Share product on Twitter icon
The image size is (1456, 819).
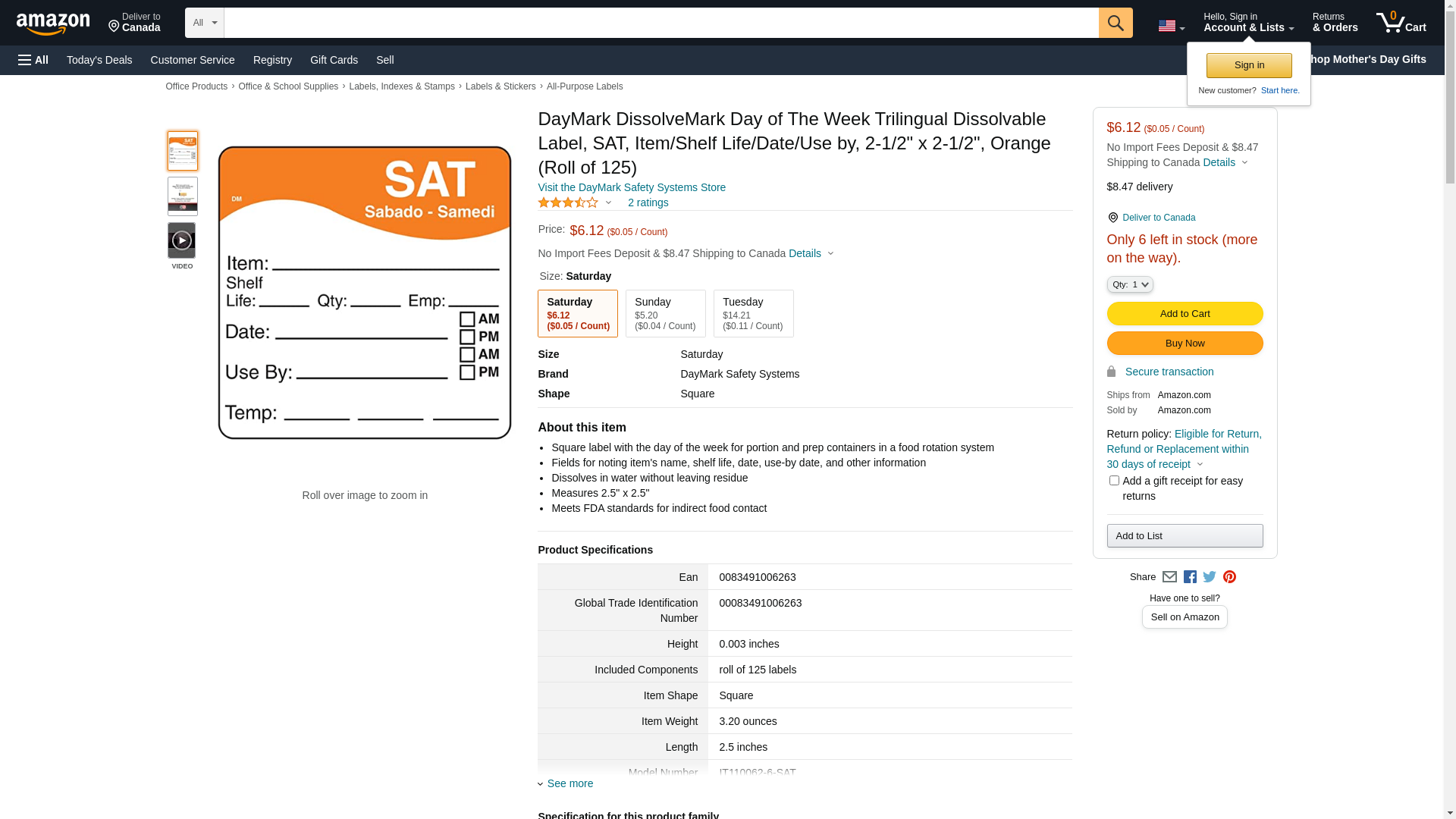point(1210,577)
